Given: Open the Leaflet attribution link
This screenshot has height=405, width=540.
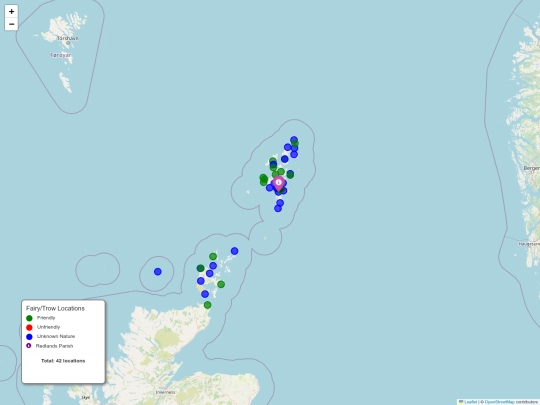Looking at the screenshot, I should pyautogui.click(x=470, y=402).
